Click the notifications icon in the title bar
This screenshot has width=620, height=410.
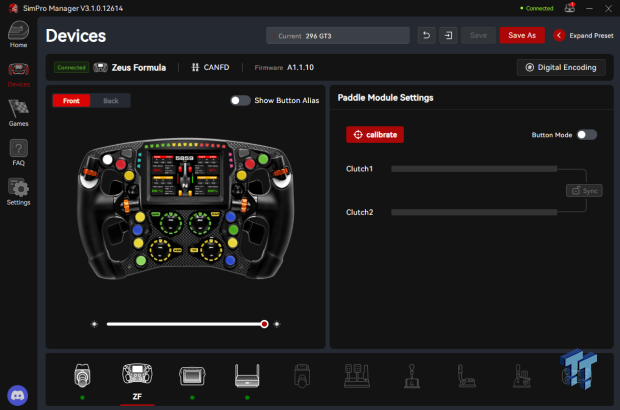pyautogui.click(x=570, y=8)
